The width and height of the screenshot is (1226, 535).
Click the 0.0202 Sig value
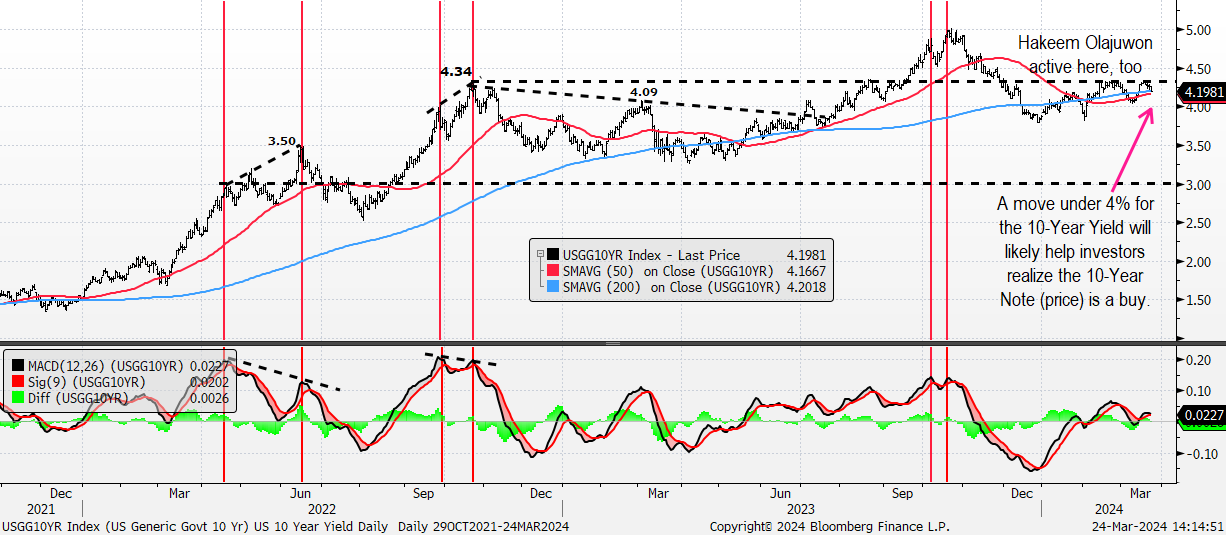208,382
